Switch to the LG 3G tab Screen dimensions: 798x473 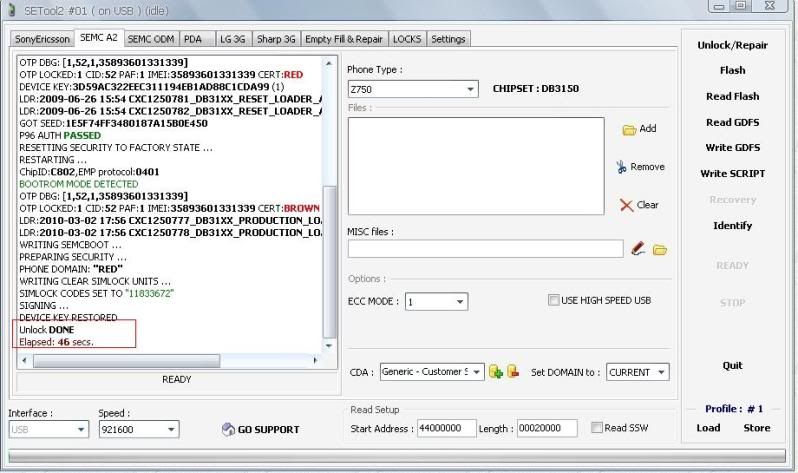233,39
